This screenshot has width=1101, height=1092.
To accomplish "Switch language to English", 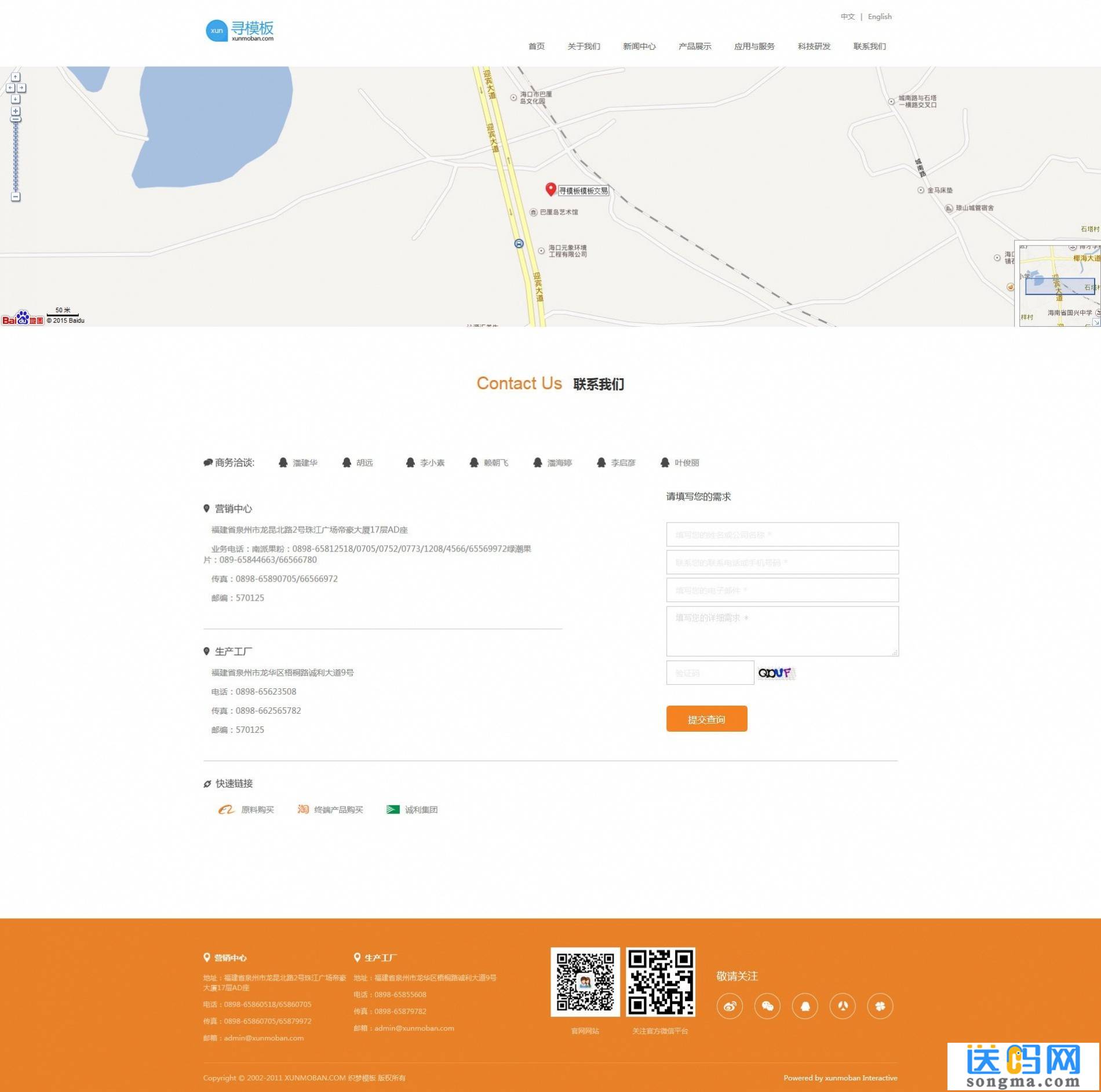I will point(880,17).
